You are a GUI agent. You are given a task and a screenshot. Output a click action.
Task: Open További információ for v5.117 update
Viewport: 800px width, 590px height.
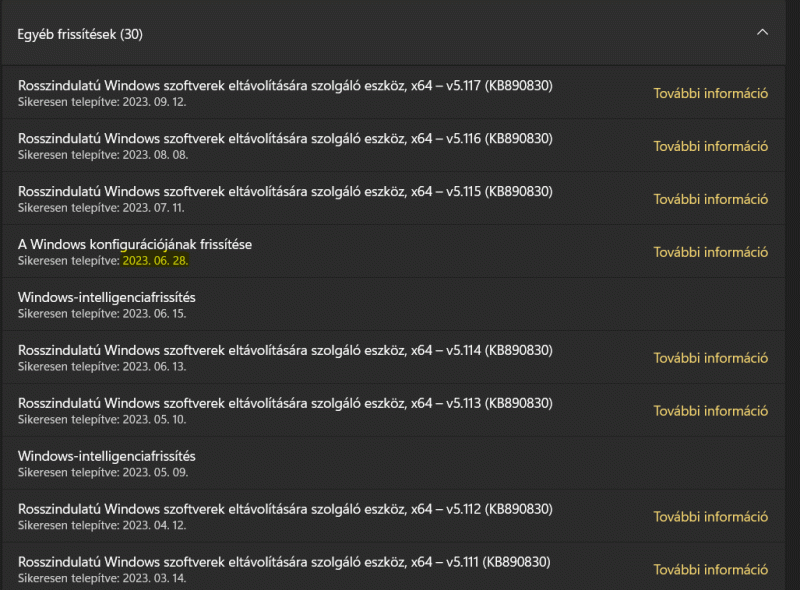[711, 93]
